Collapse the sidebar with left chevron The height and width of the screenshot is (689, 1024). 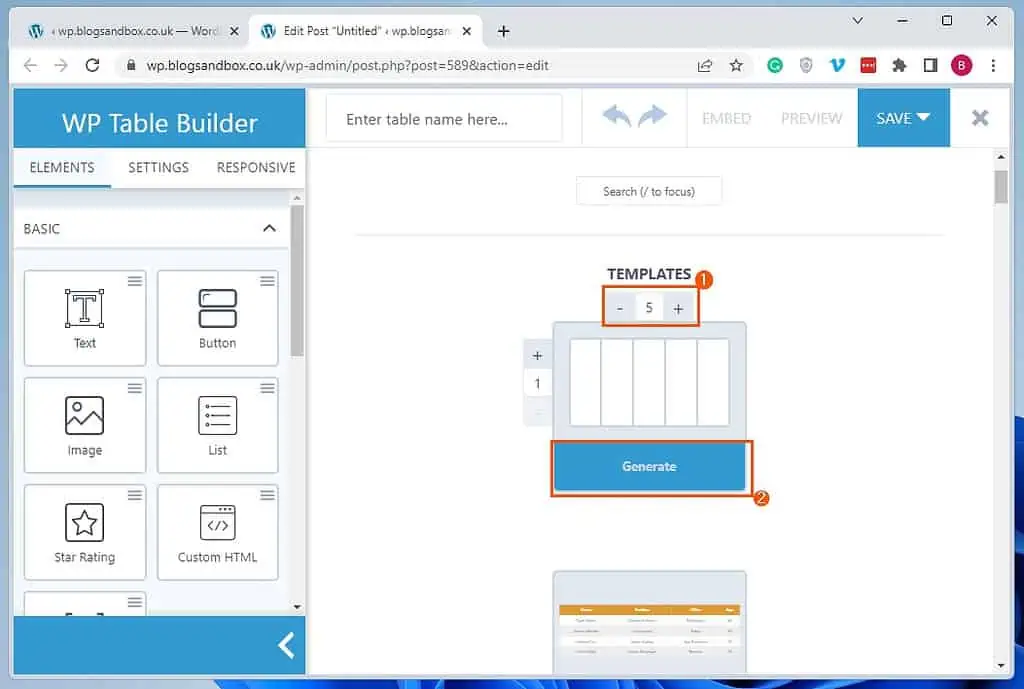coord(286,645)
